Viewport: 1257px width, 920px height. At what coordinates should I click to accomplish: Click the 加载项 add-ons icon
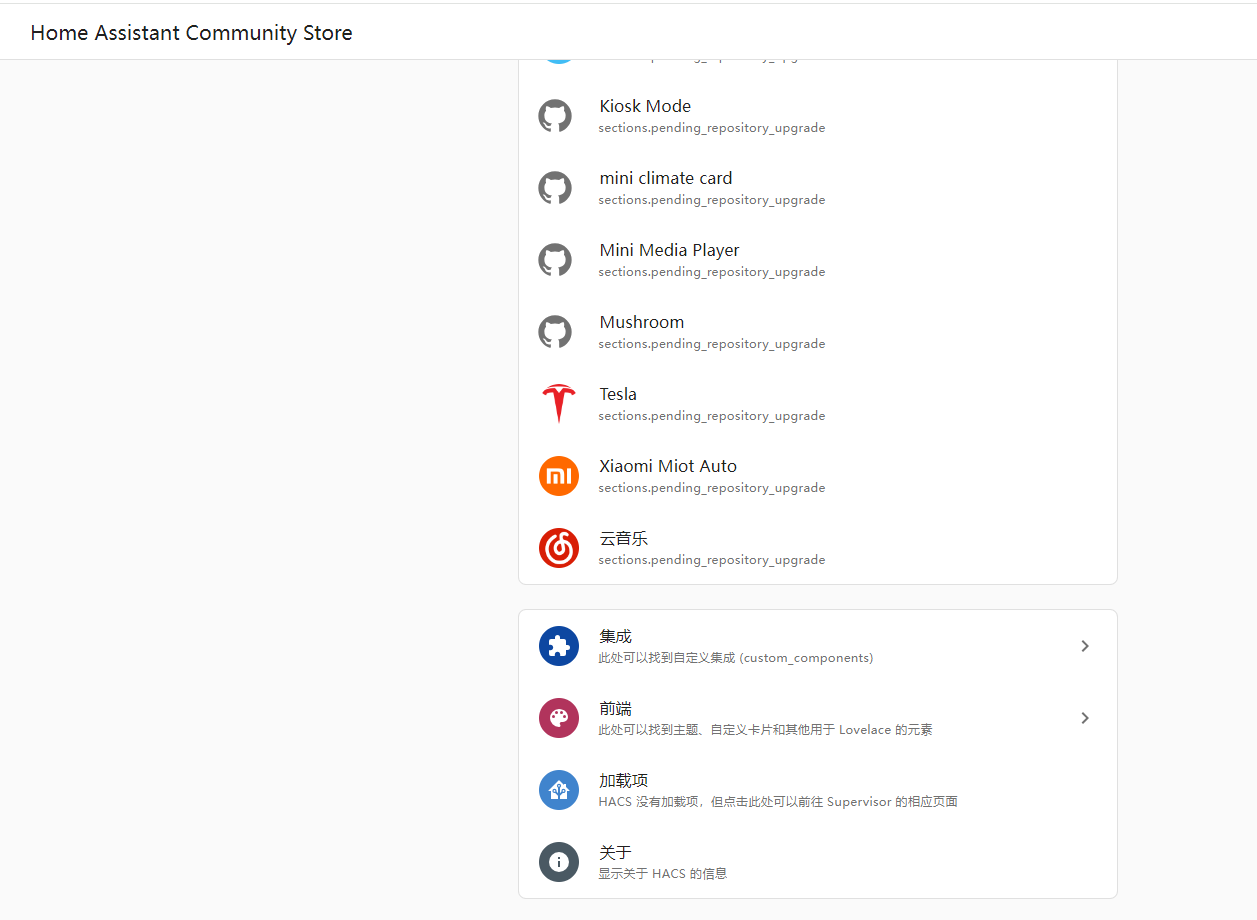point(558,790)
